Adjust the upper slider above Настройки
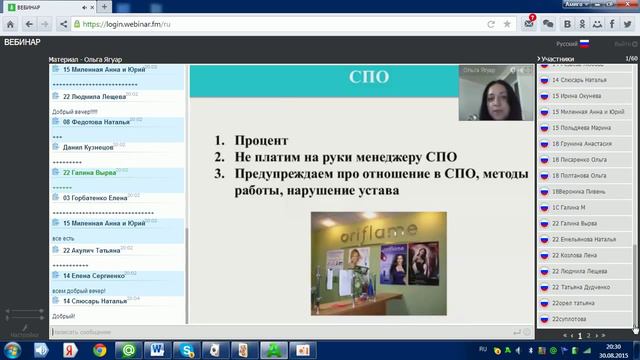Image resolution: width=640 pixels, height=360 pixels. coord(24,311)
